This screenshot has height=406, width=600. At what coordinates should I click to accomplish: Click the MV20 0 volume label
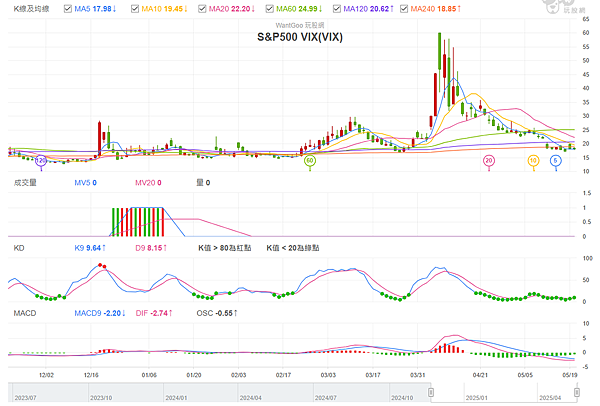point(148,183)
